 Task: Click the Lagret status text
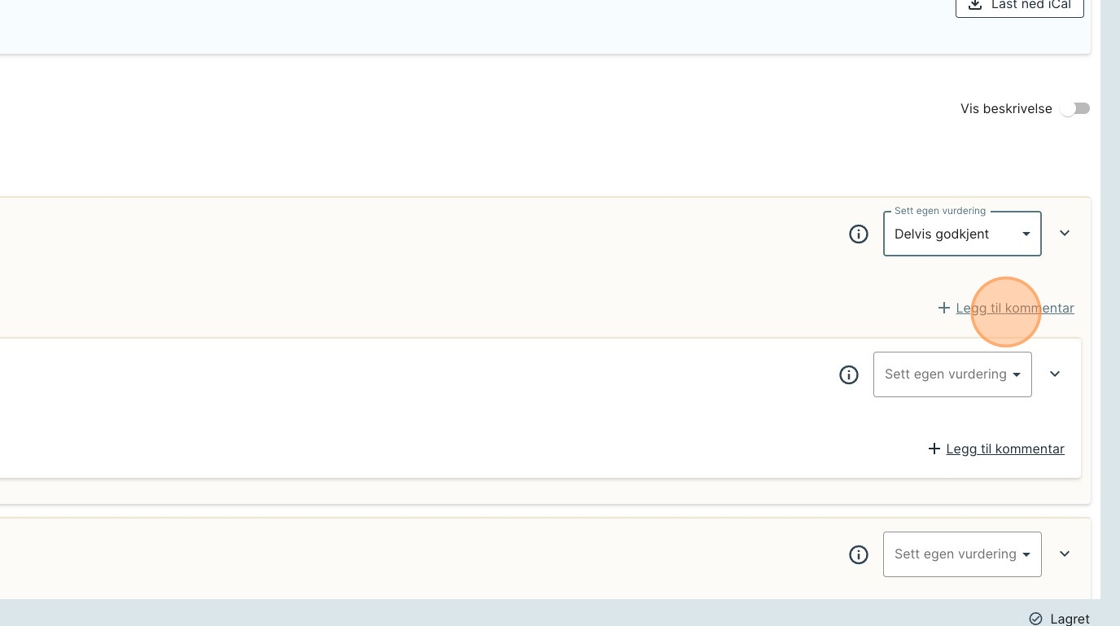pos(1069,619)
